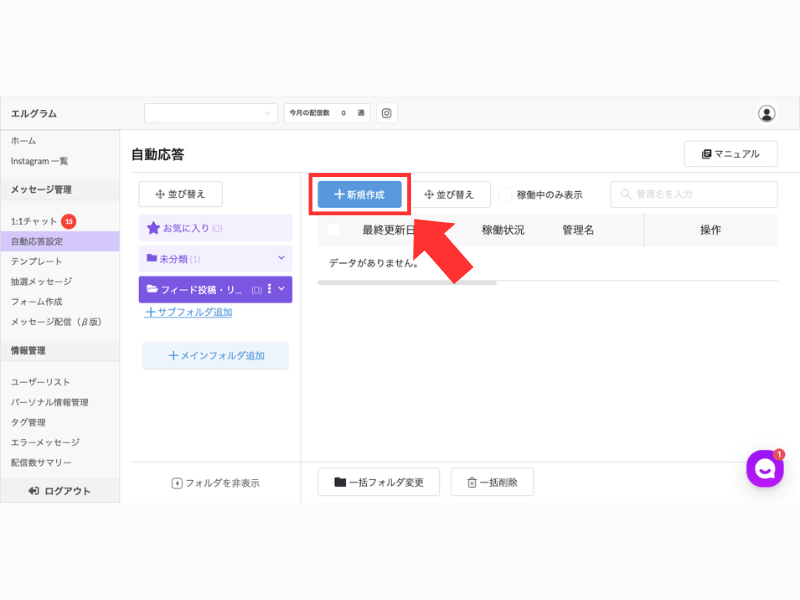The height and width of the screenshot is (600, 800).
Task: Collapse the フィード投稿 folder chevron
Action: tap(282, 289)
